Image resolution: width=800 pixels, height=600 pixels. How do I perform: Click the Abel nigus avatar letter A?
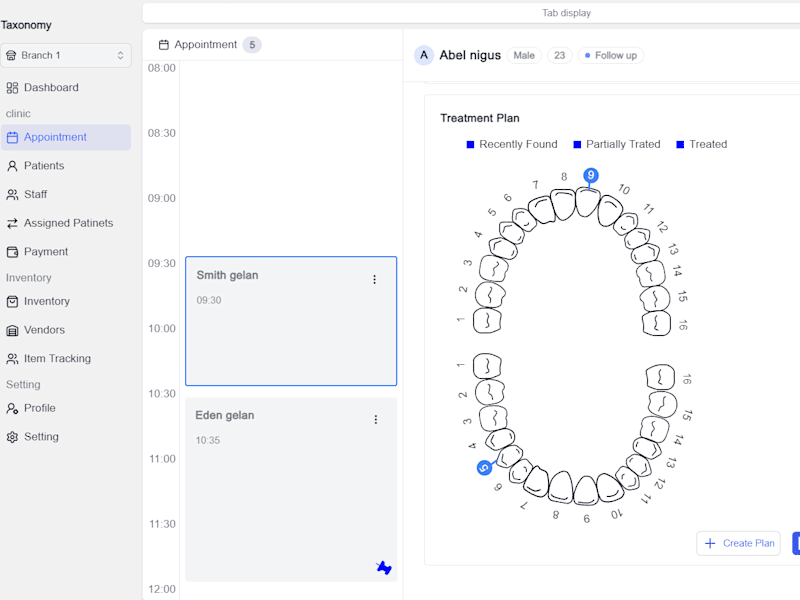(x=423, y=55)
